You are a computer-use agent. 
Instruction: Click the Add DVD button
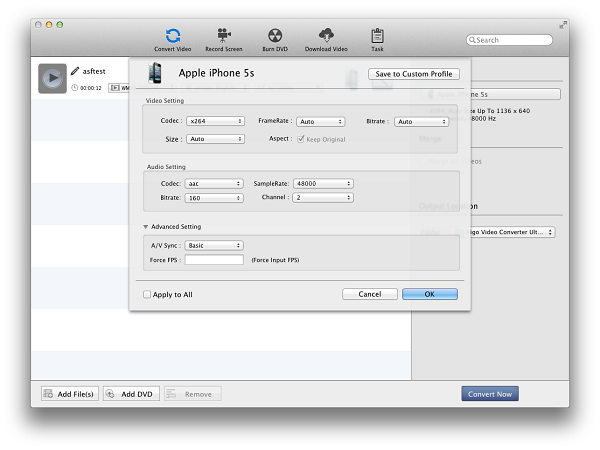[131, 394]
